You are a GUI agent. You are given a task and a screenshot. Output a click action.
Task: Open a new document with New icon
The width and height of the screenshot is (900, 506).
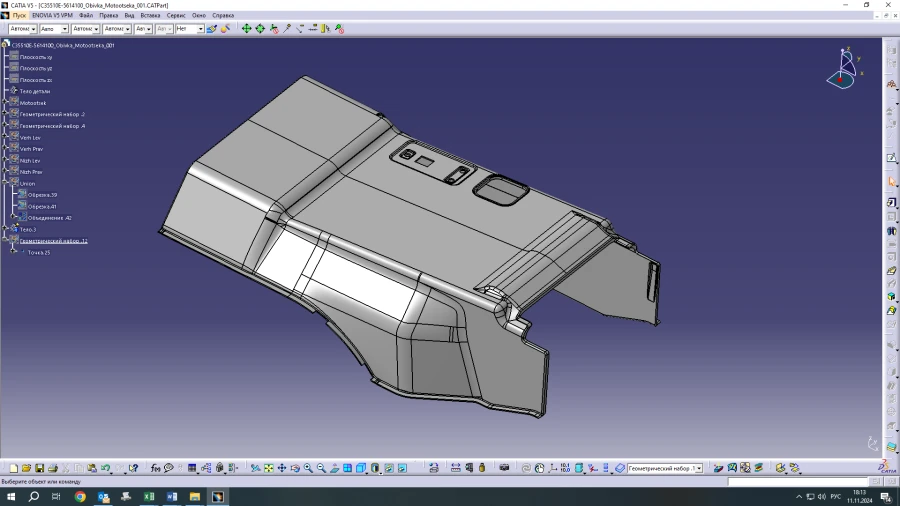coord(14,468)
